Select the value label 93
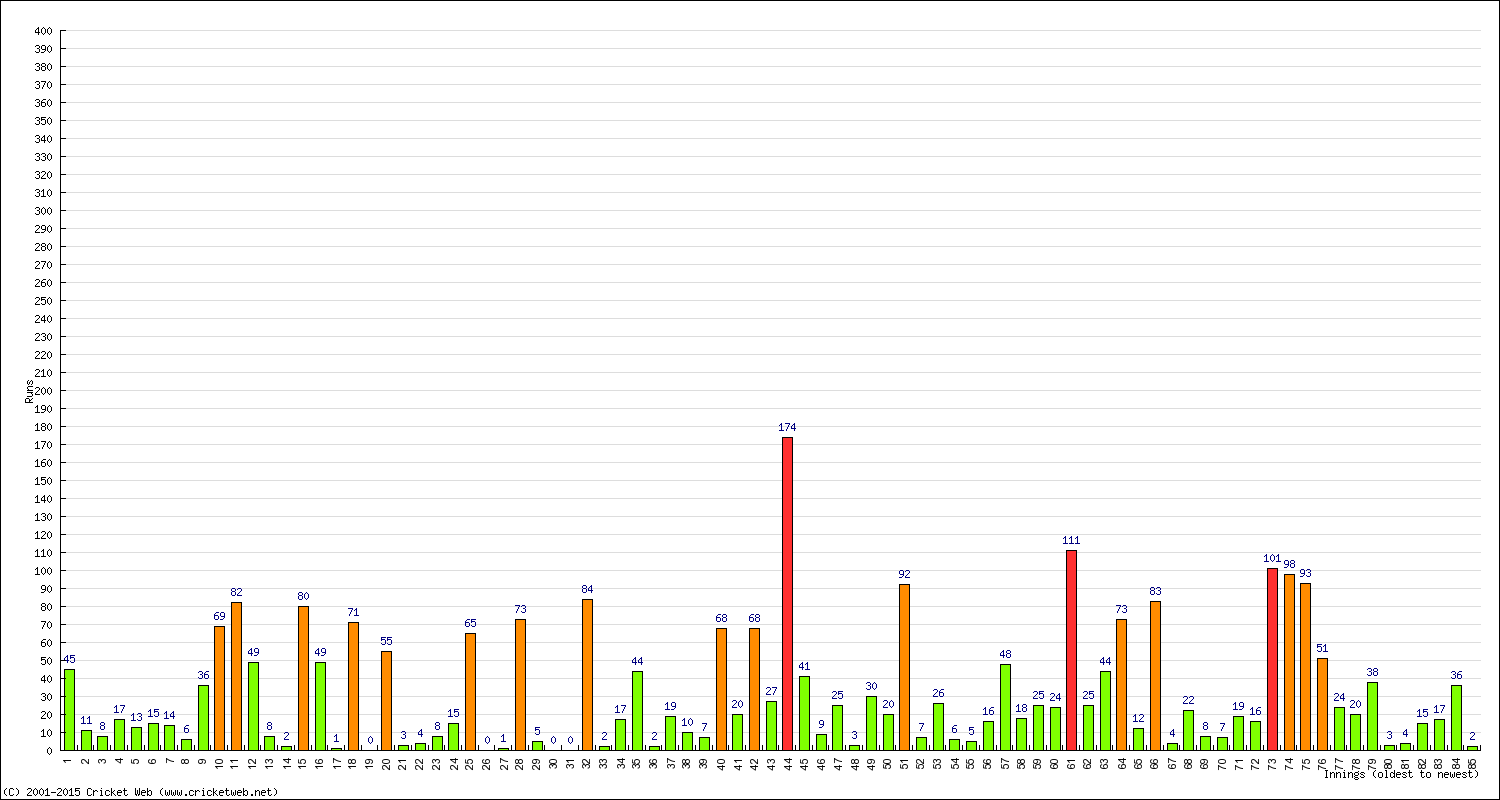This screenshot has height=800, width=1500. pyautogui.click(x=1306, y=574)
